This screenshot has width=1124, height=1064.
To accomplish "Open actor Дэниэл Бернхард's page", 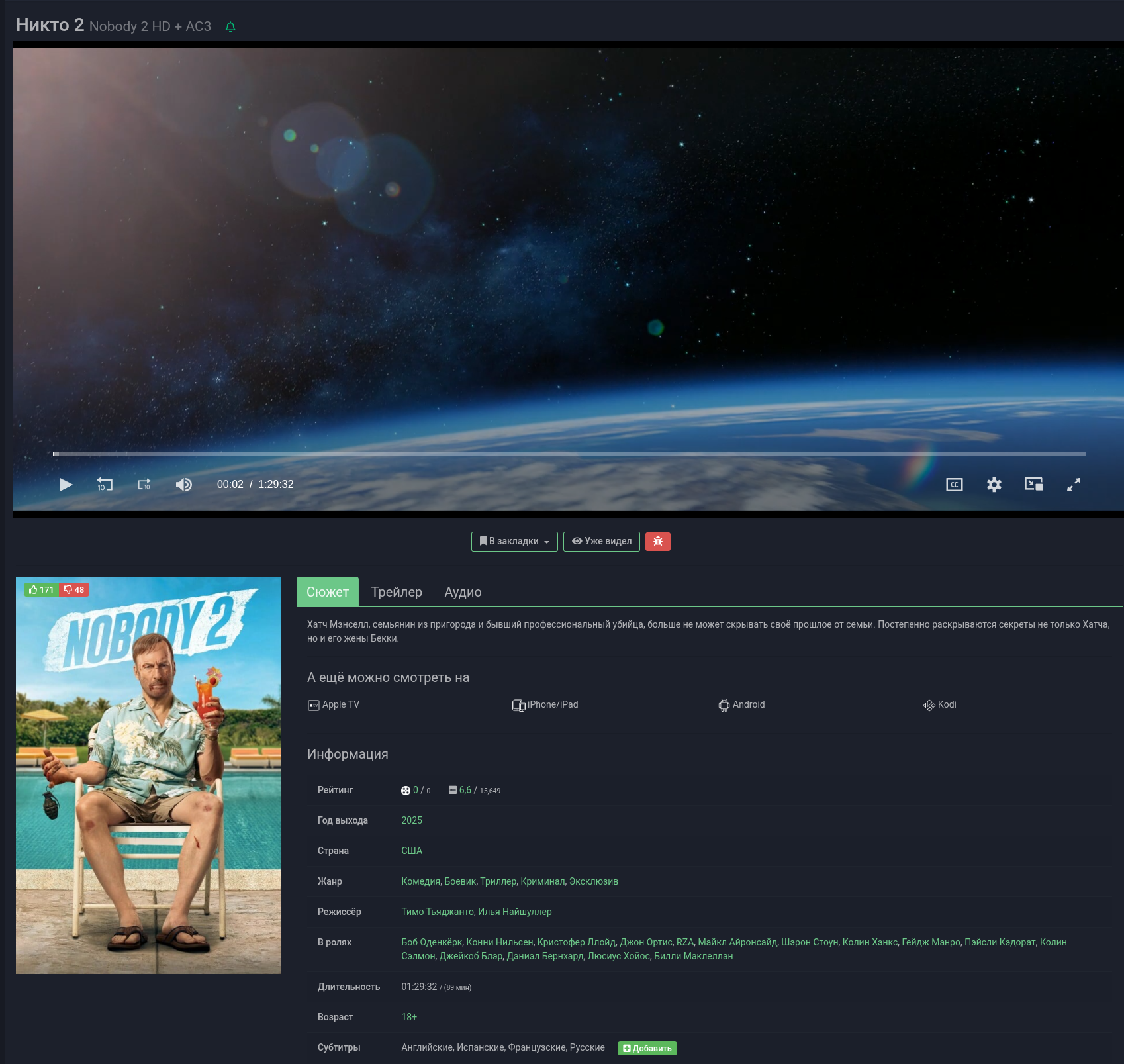I will click(545, 956).
